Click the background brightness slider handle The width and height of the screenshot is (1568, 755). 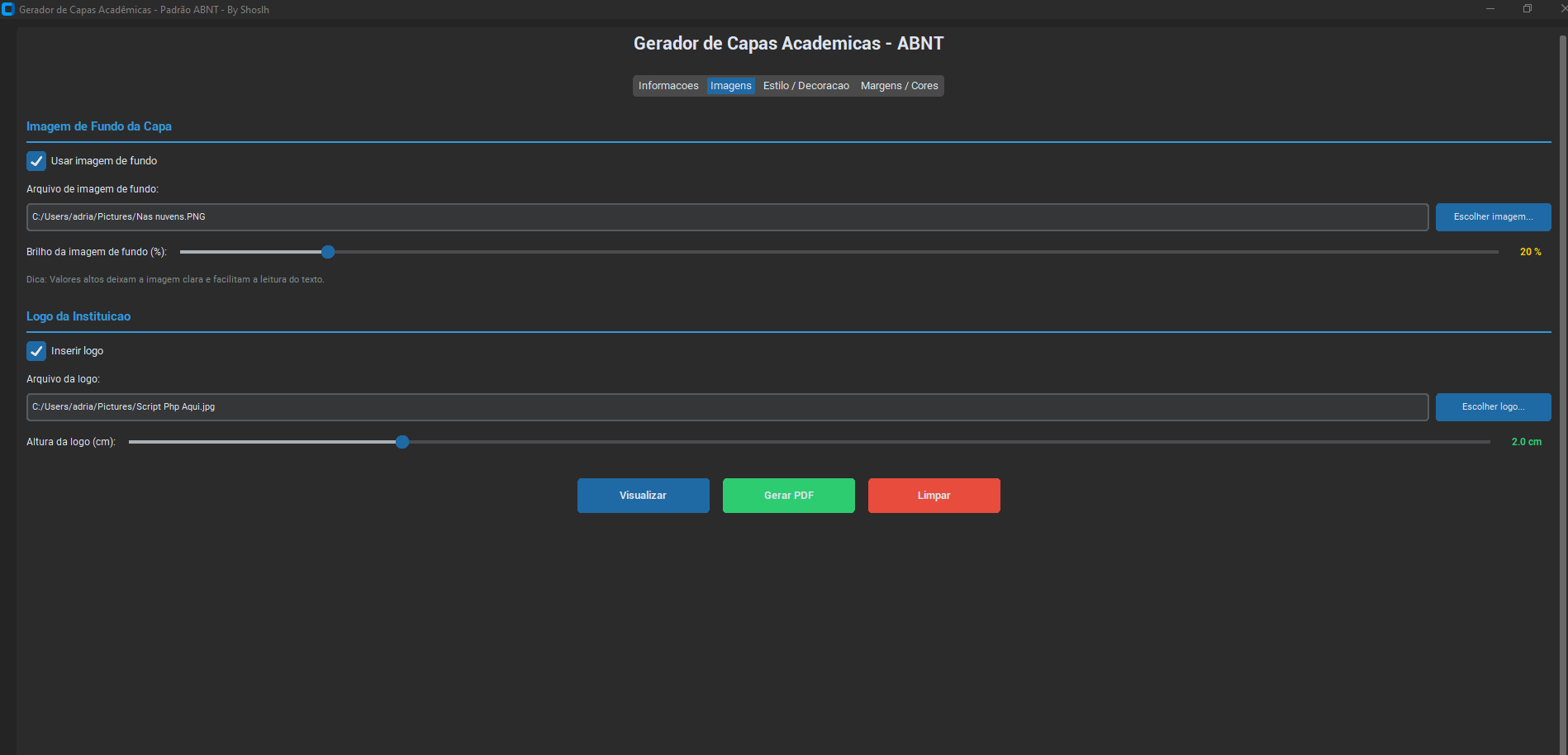[328, 252]
